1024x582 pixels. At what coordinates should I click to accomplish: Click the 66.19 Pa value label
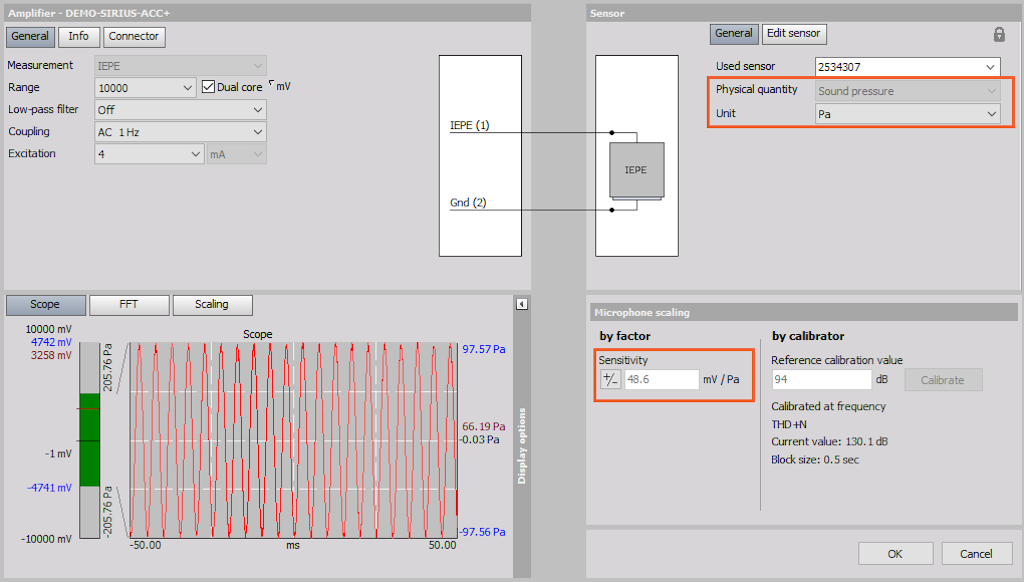484,427
